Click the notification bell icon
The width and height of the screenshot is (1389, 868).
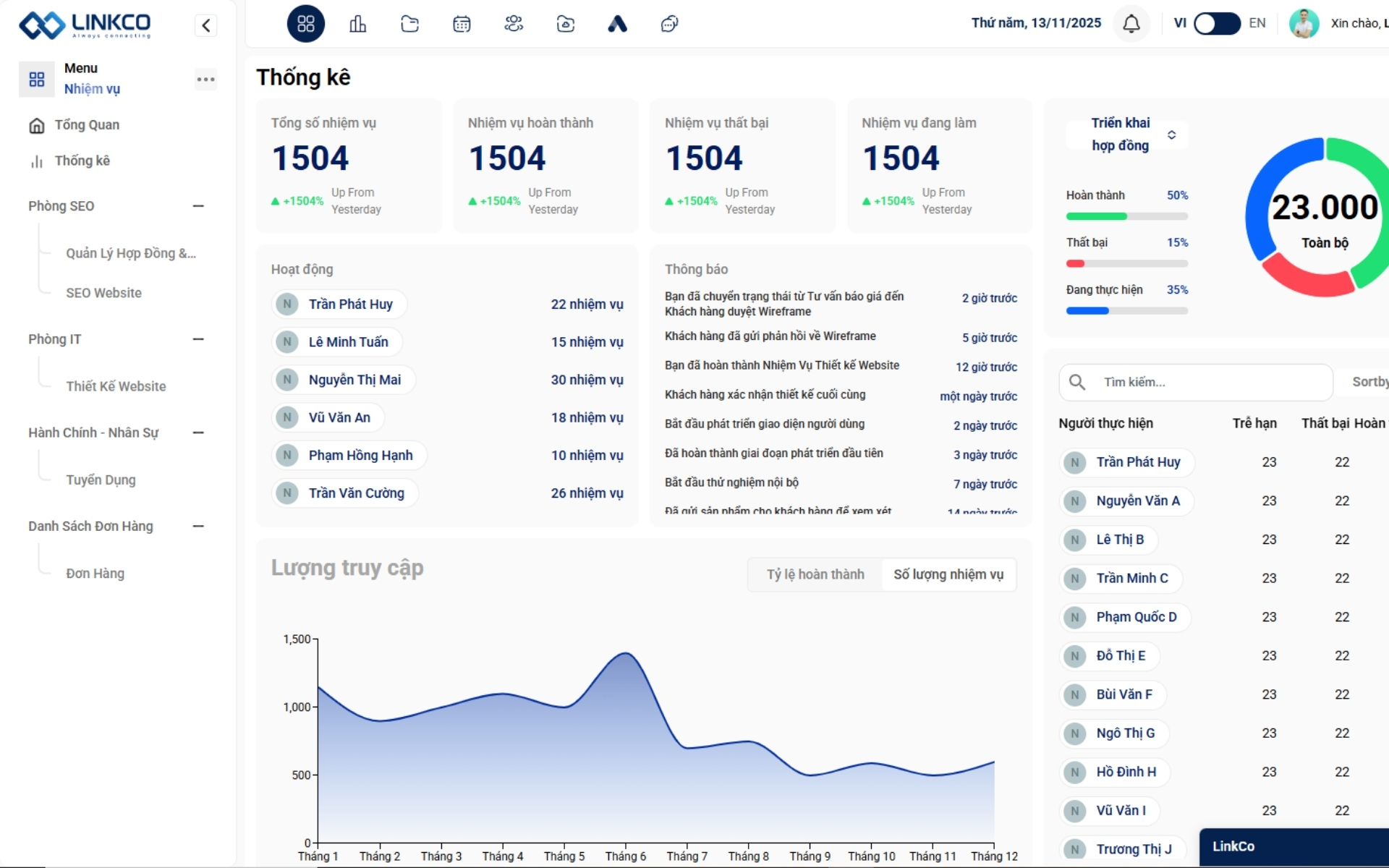1131,24
